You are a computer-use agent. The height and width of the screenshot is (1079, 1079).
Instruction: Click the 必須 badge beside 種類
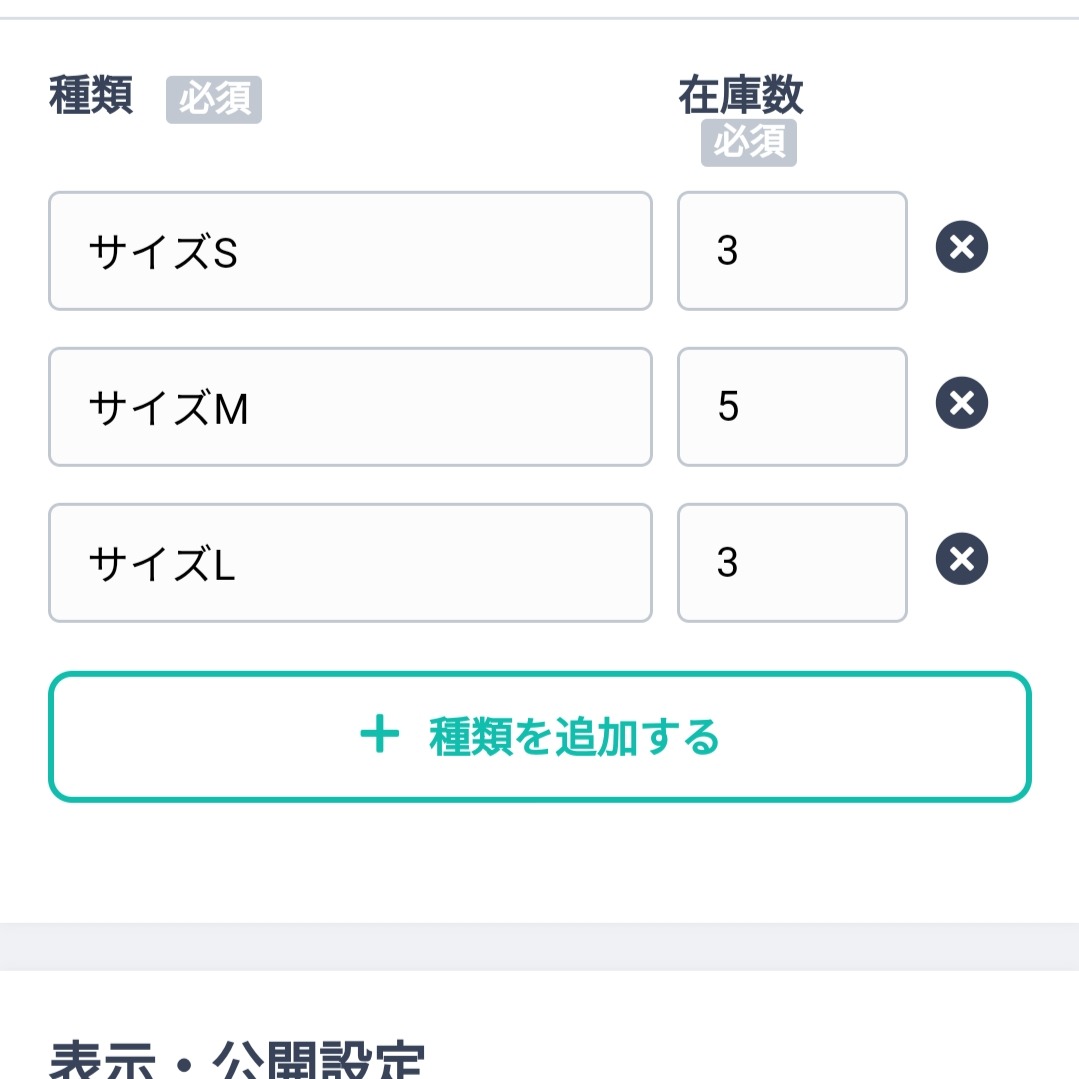click(x=214, y=100)
